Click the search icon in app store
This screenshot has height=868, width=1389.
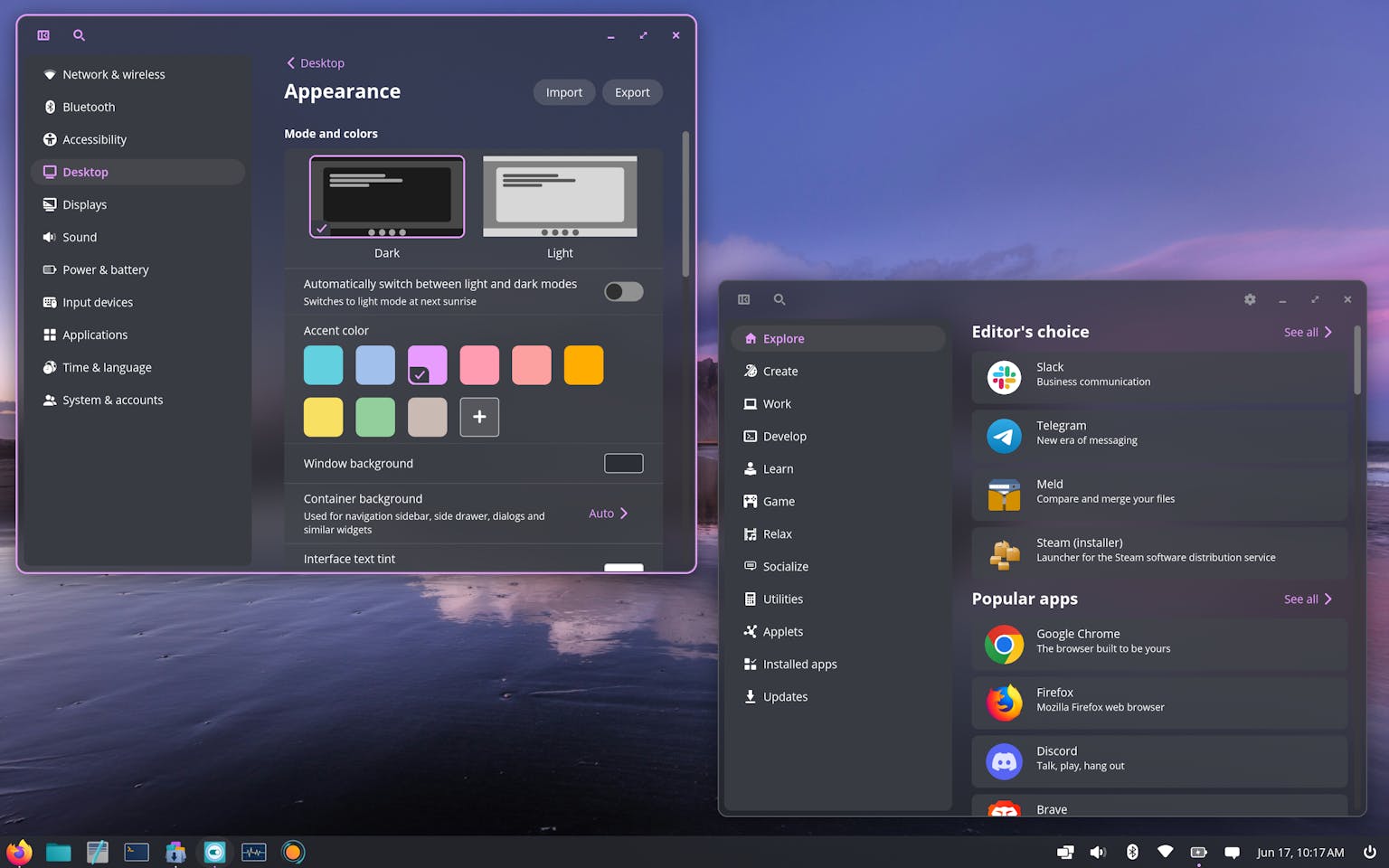tap(780, 299)
